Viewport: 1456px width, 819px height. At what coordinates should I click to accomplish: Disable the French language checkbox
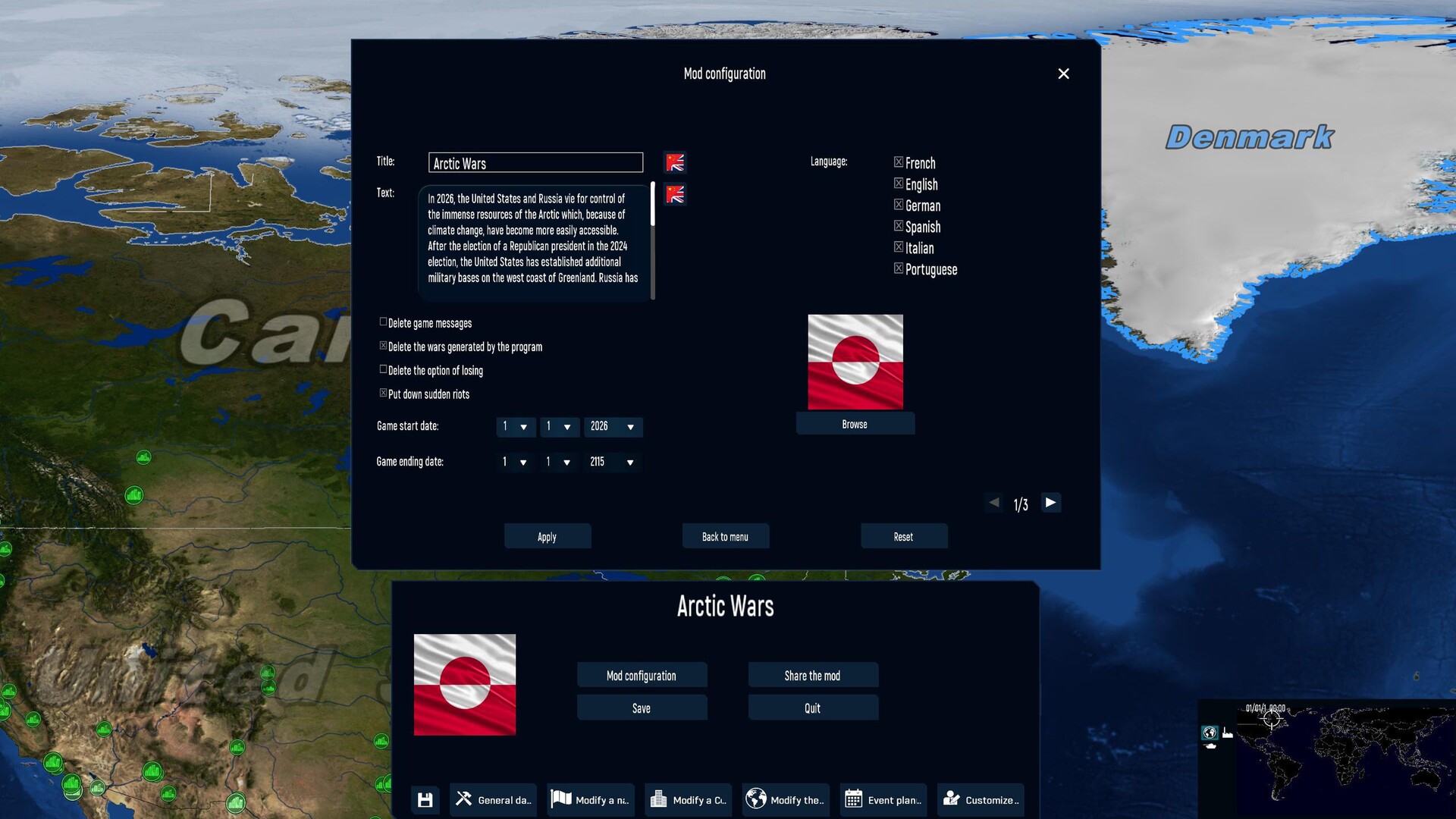click(x=898, y=162)
